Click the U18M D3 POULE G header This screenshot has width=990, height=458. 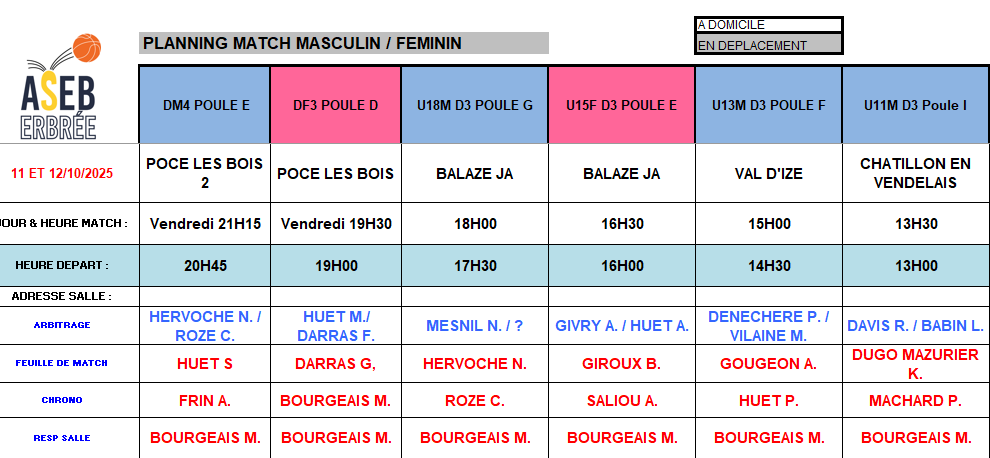(474, 105)
